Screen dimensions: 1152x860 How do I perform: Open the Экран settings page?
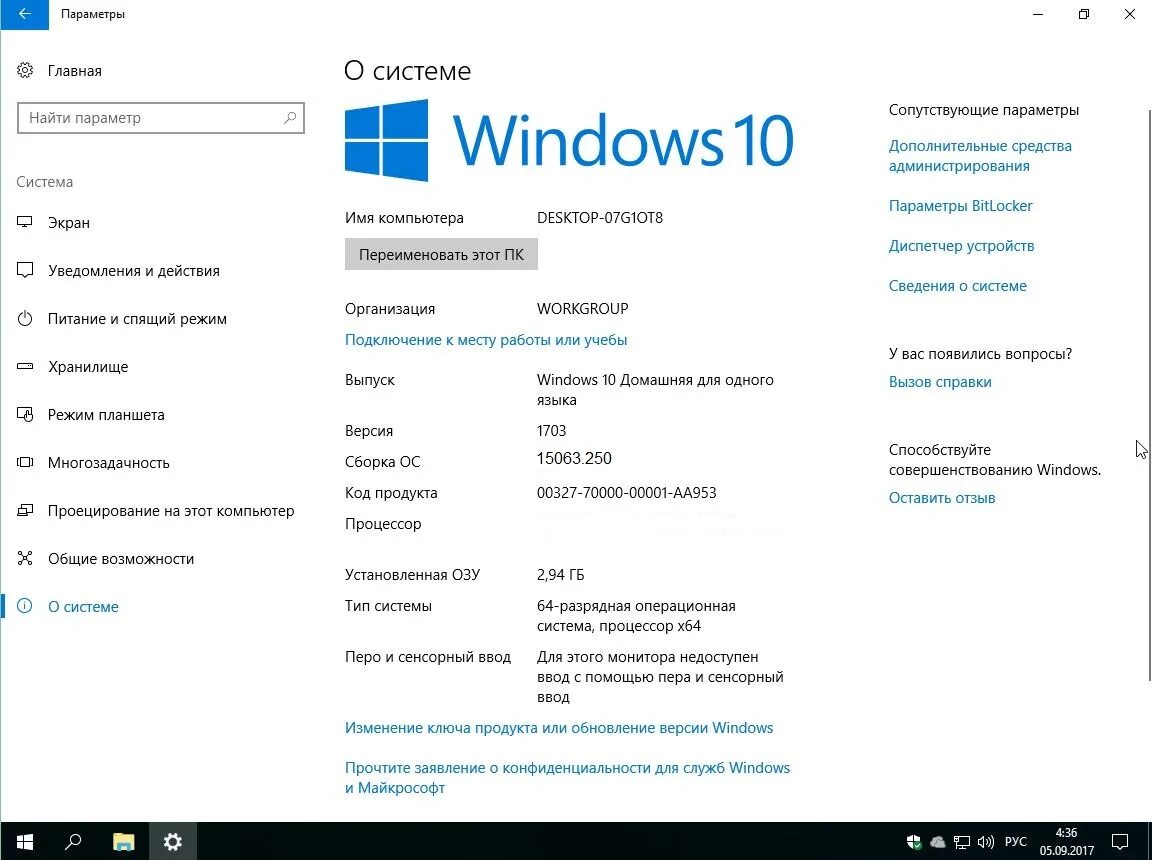pos(68,223)
